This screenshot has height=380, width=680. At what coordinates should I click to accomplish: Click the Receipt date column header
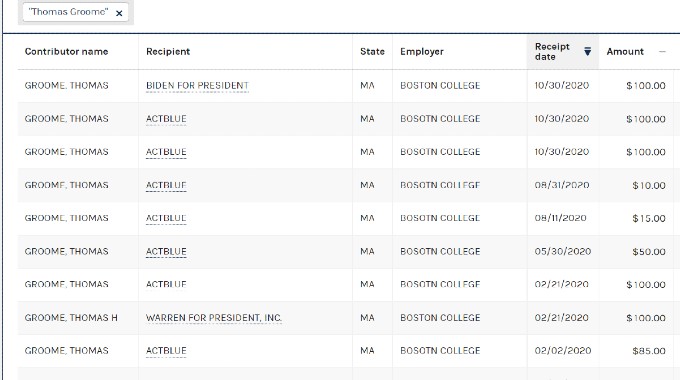tap(552, 52)
